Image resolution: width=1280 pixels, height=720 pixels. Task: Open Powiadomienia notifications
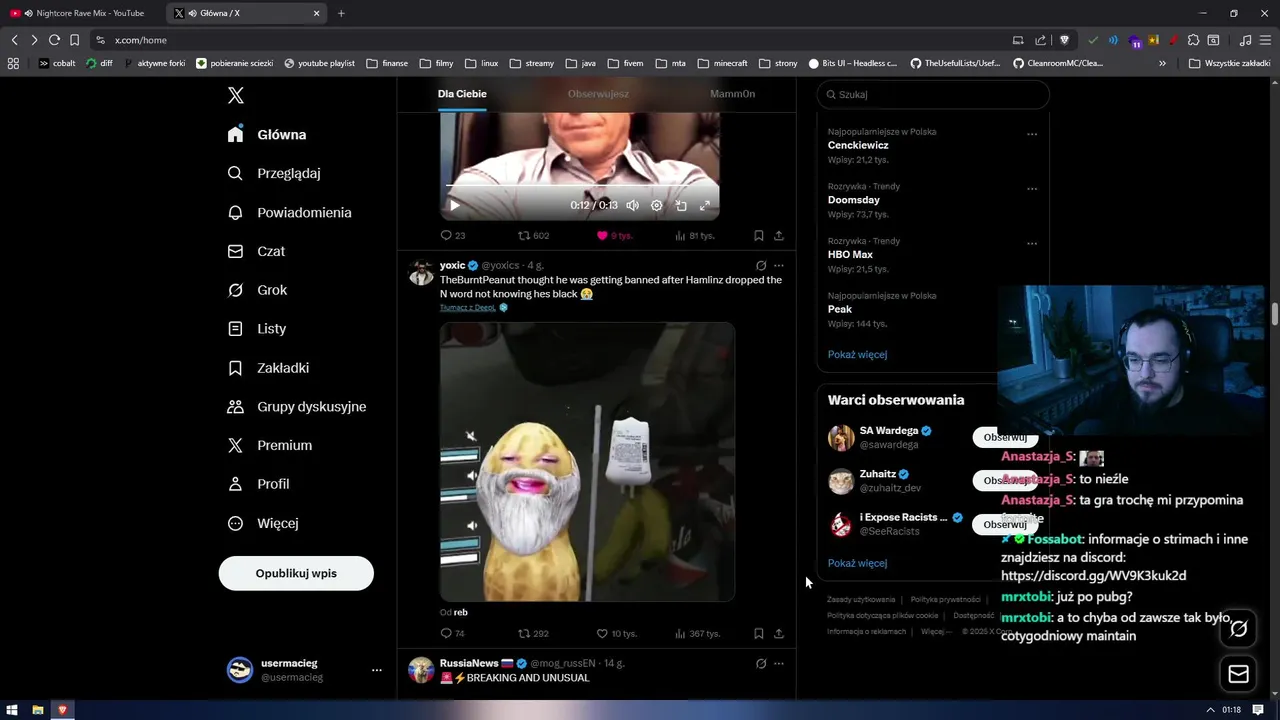[289, 212]
